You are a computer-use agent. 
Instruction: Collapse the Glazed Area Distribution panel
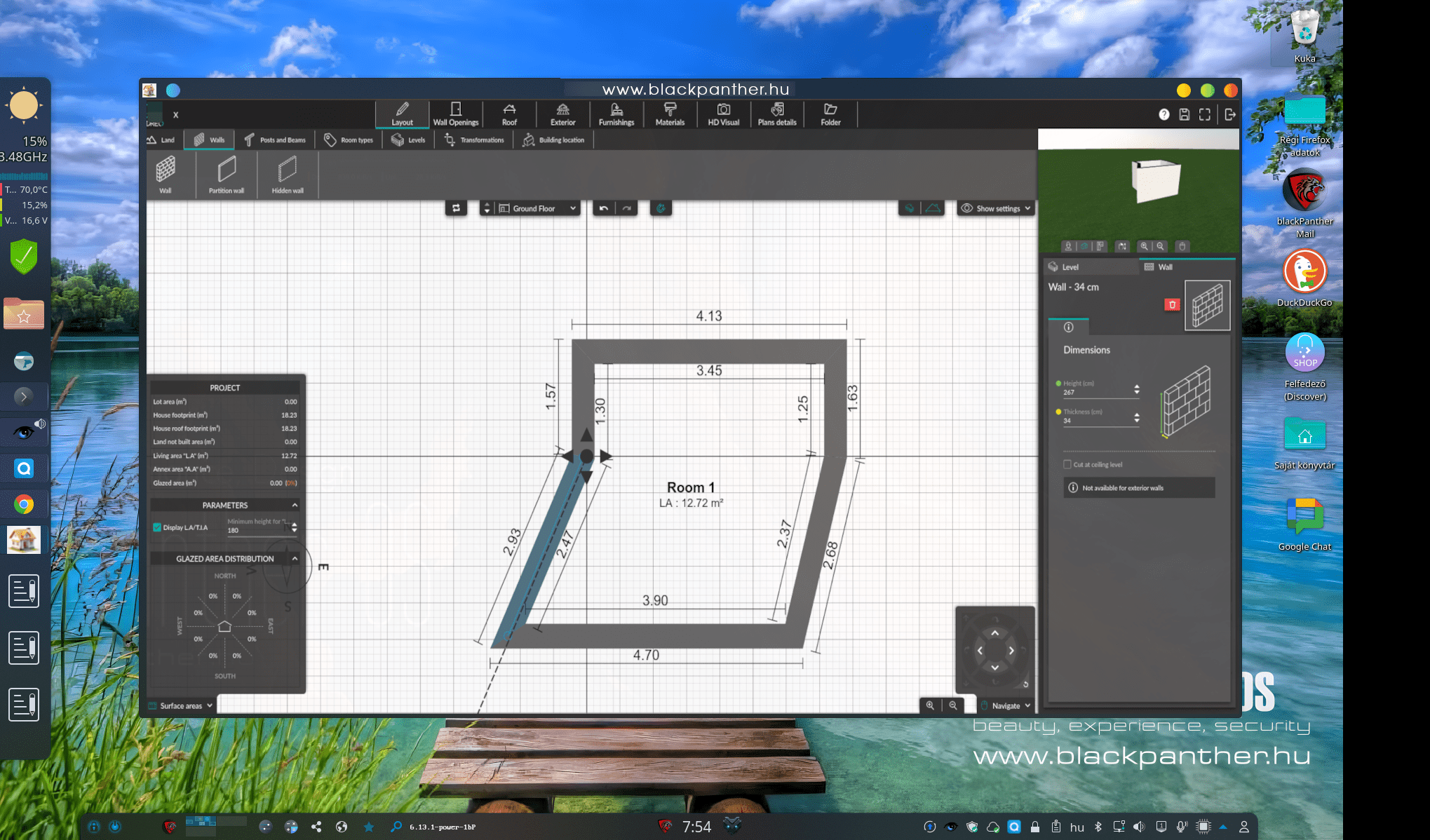[295, 559]
